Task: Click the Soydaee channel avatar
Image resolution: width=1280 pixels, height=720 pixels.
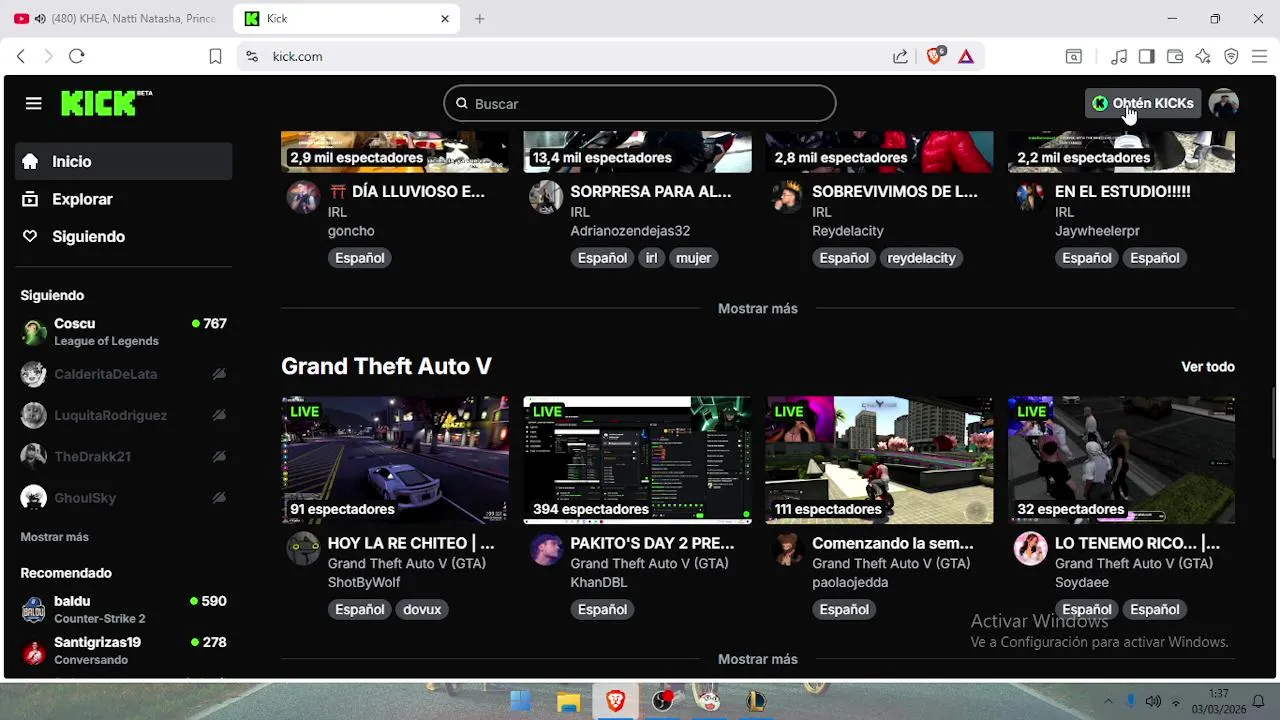Action: point(1030,549)
